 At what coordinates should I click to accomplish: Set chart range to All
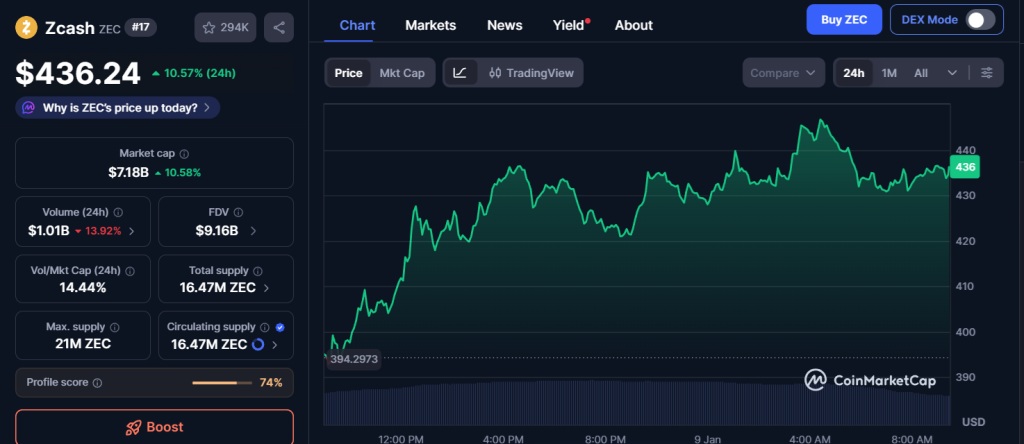click(921, 72)
